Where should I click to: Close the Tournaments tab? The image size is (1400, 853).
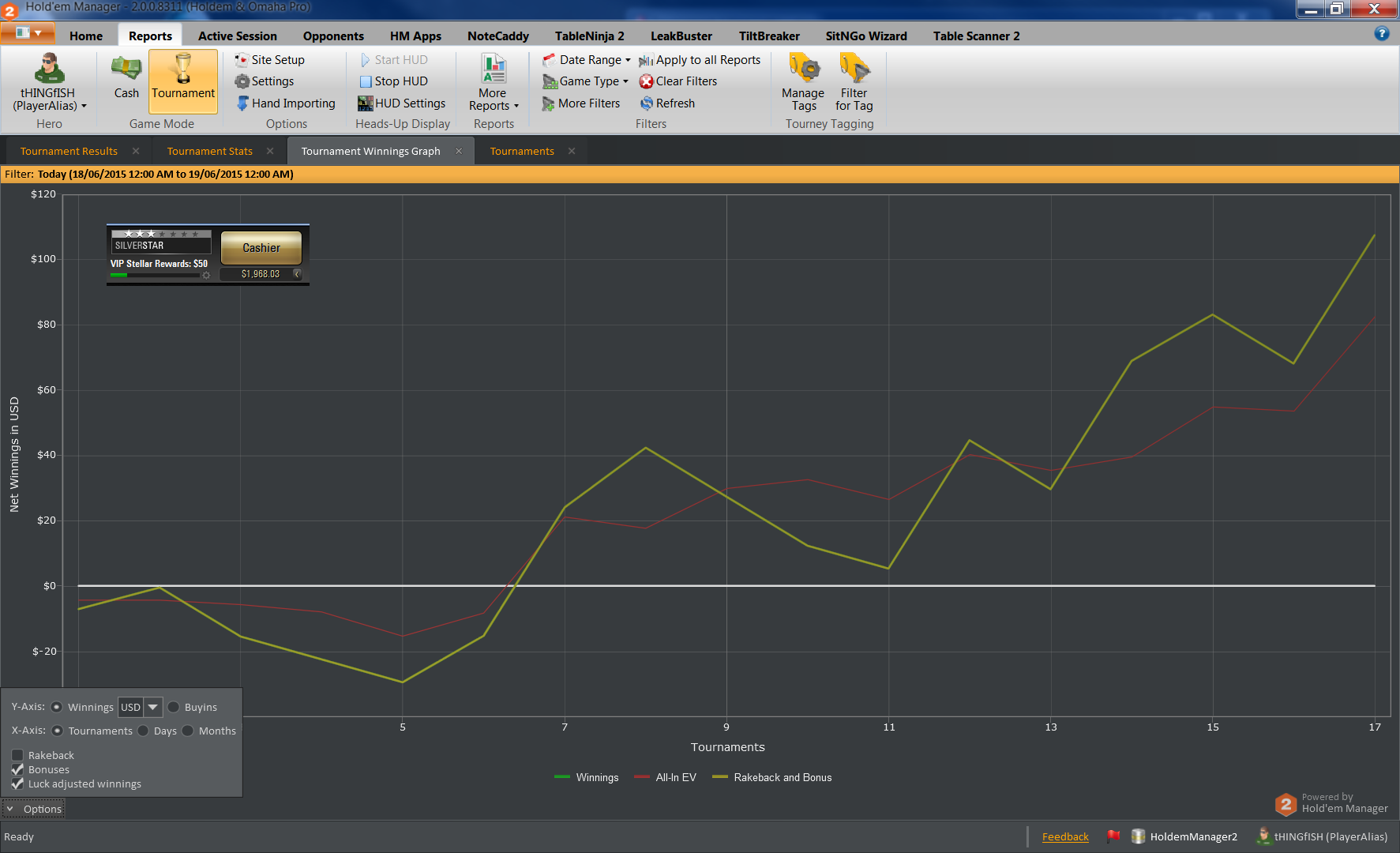click(x=572, y=151)
